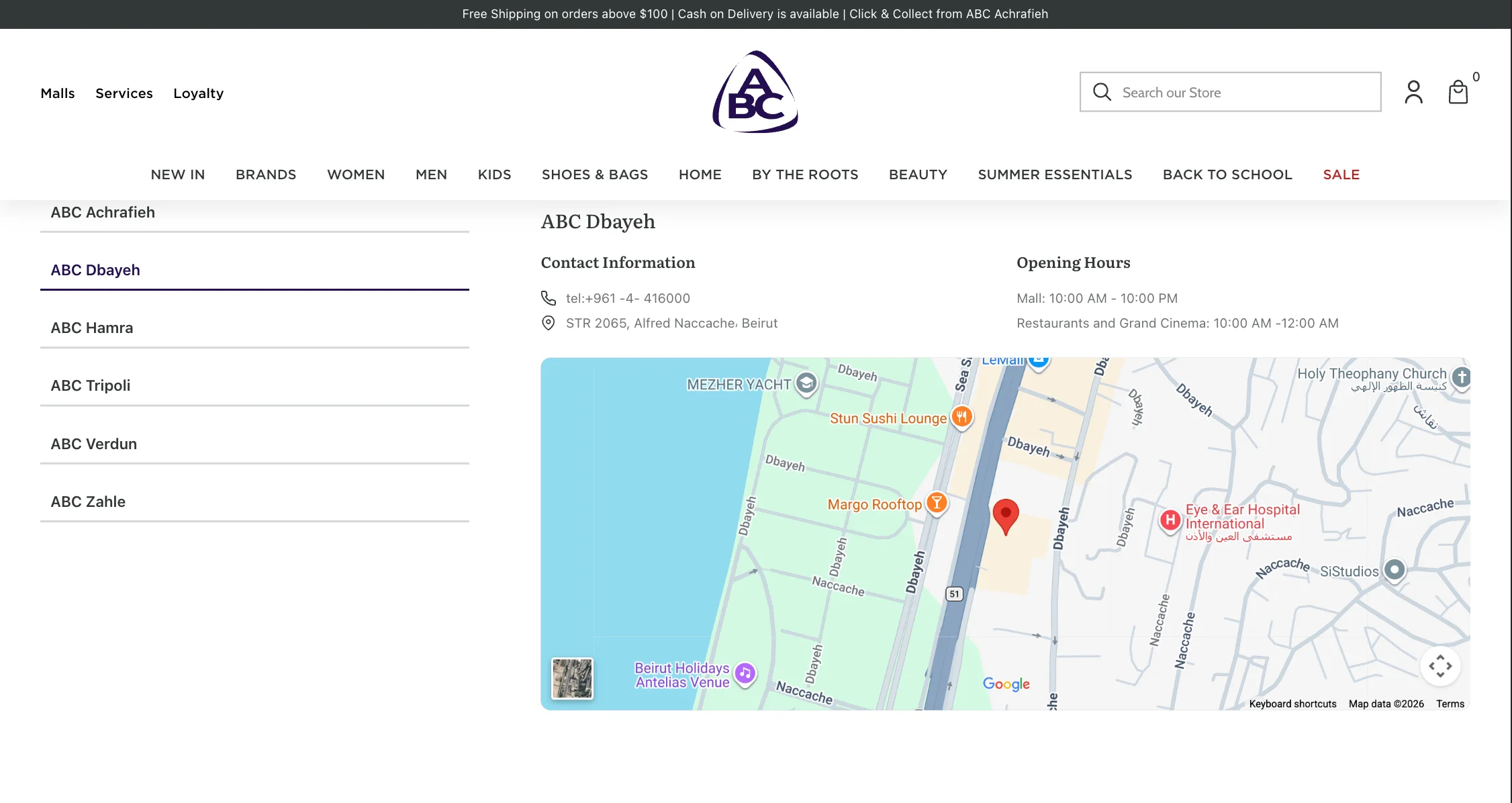Click the shopping bag item count 0
This screenshot has height=803, width=1512.
coord(1476,77)
